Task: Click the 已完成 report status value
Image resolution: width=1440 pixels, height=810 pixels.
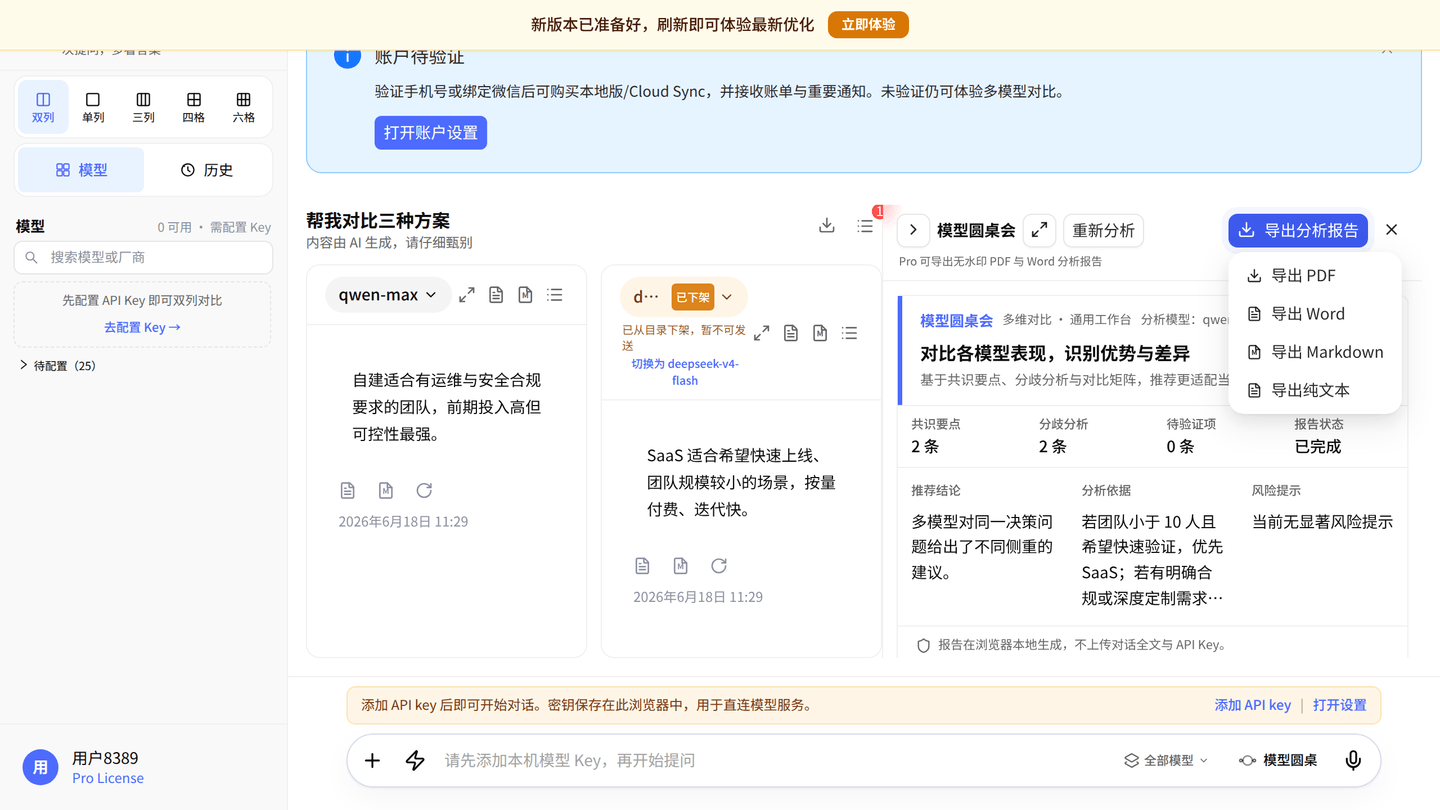Action: pos(1318,446)
